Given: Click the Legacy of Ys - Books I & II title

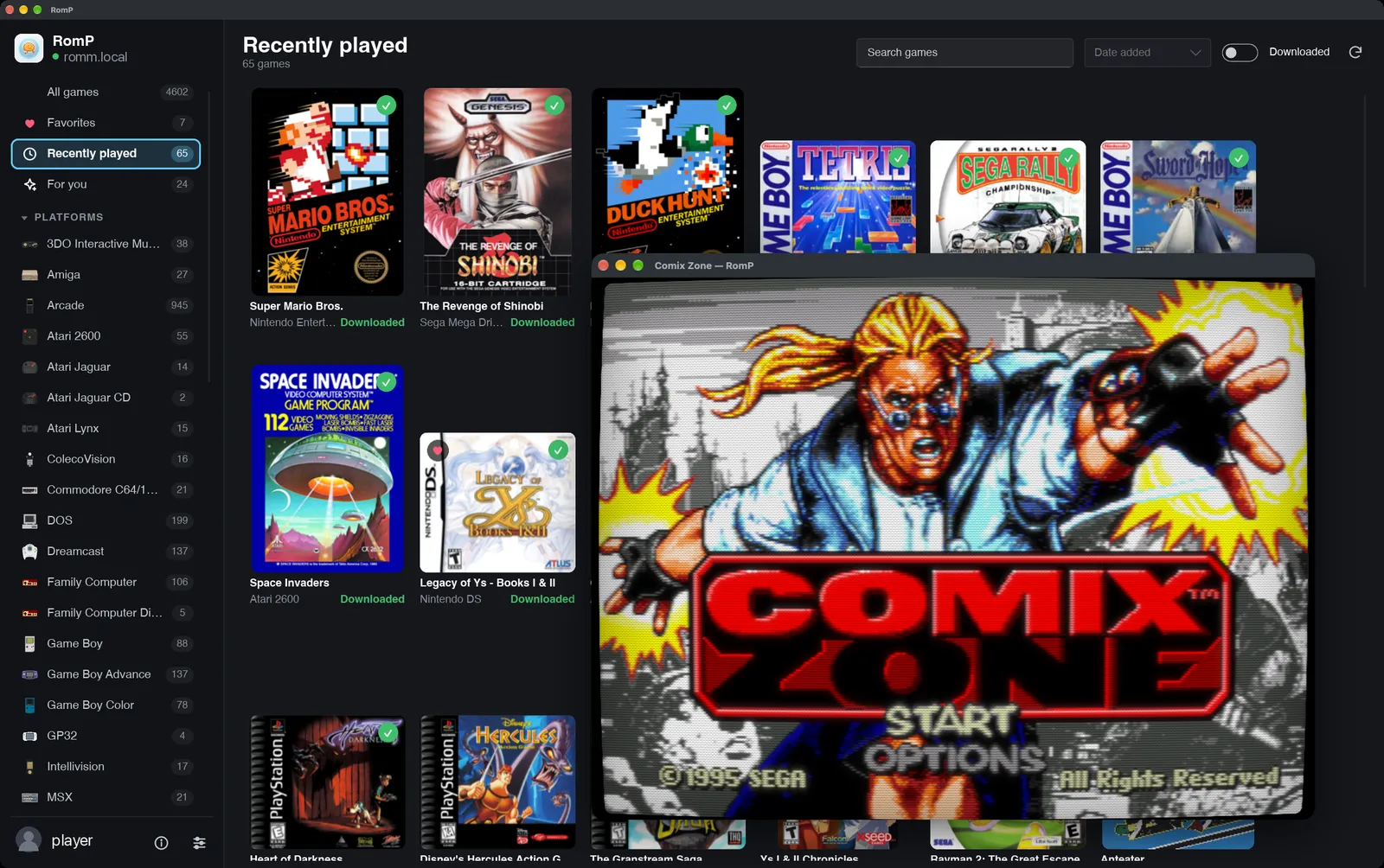Looking at the screenshot, I should (488, 583).
